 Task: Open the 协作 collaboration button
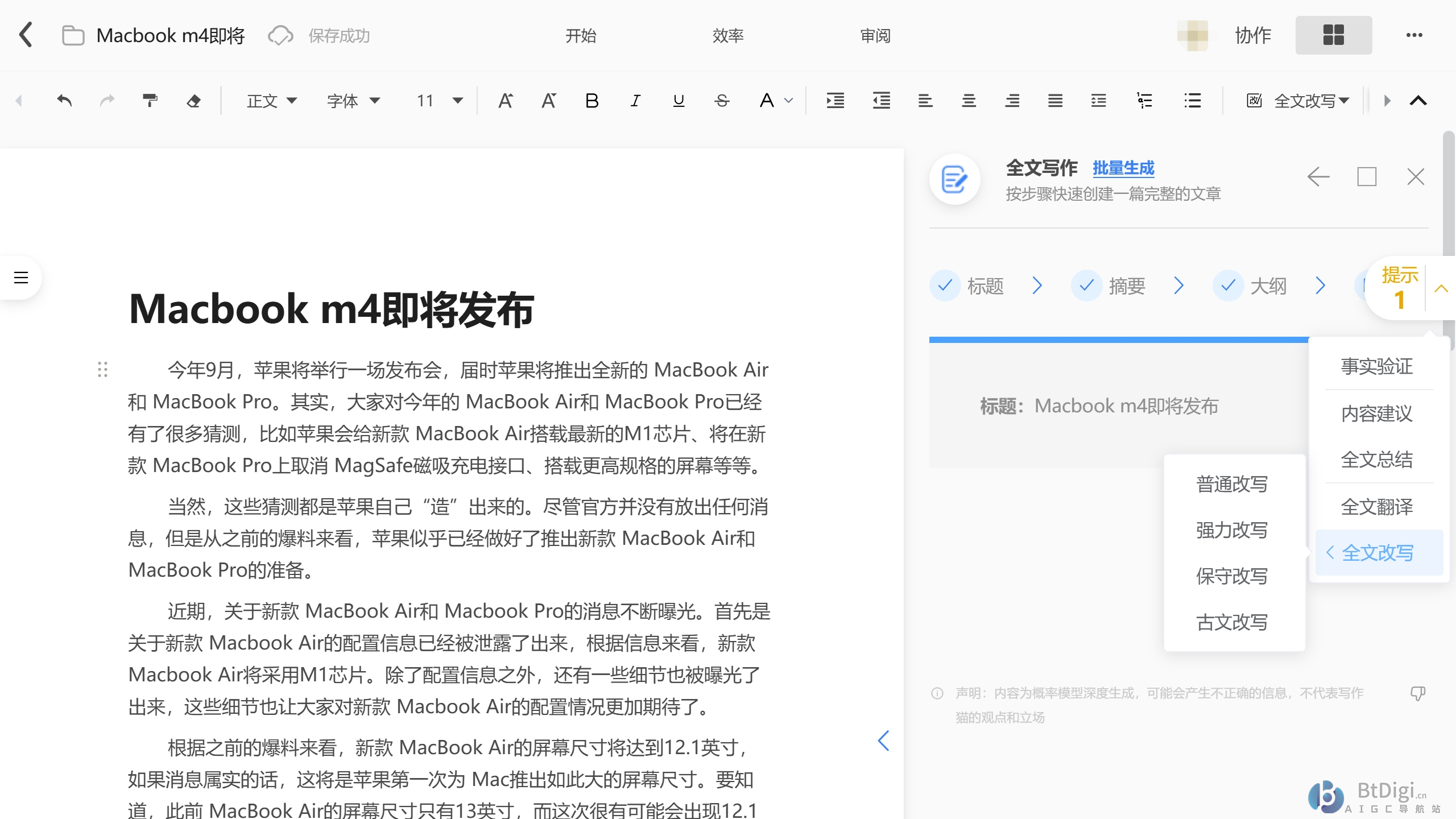coord(1253,35)
